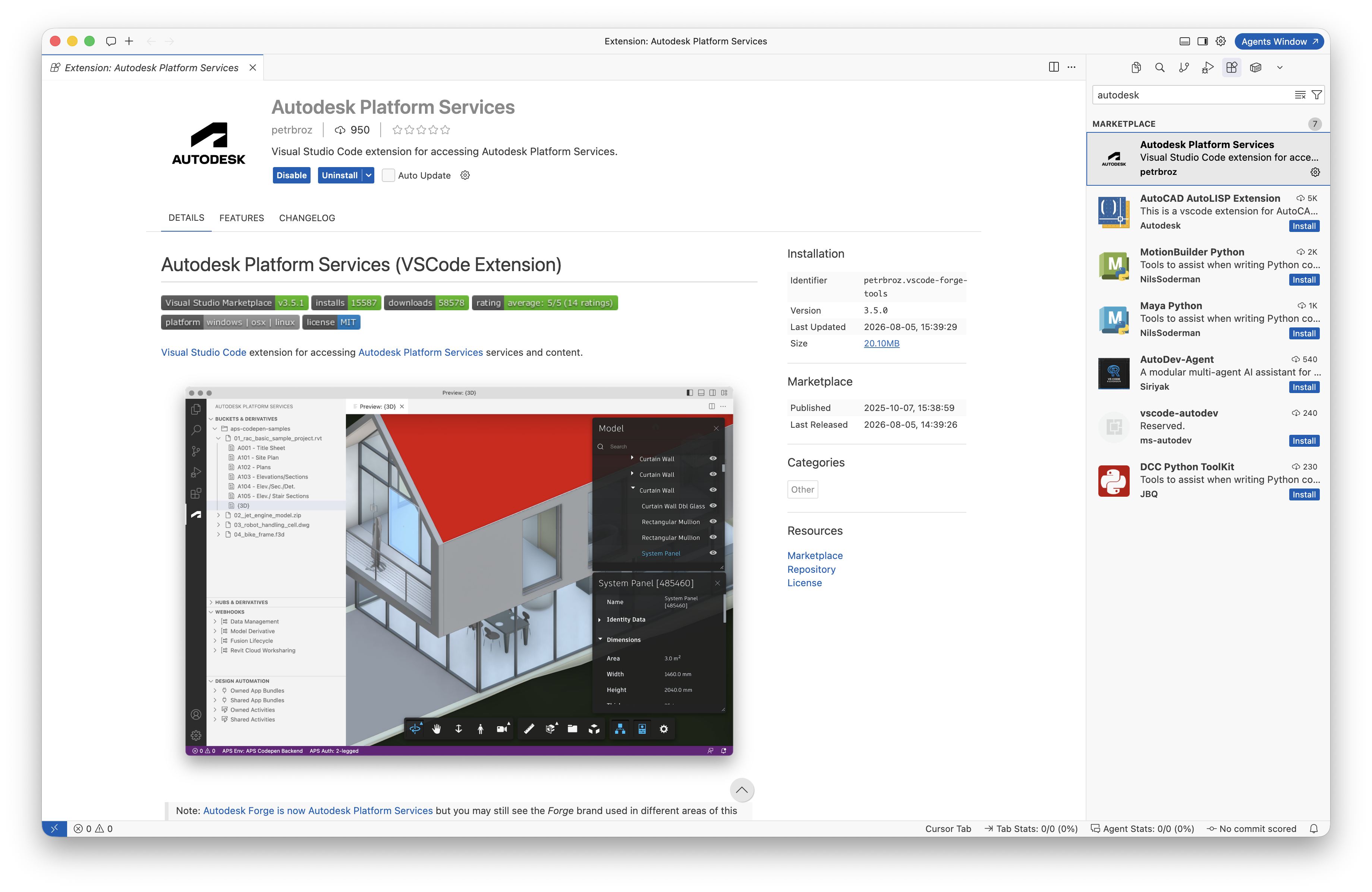Click the downloads 58578 badge

pos(426,303)
